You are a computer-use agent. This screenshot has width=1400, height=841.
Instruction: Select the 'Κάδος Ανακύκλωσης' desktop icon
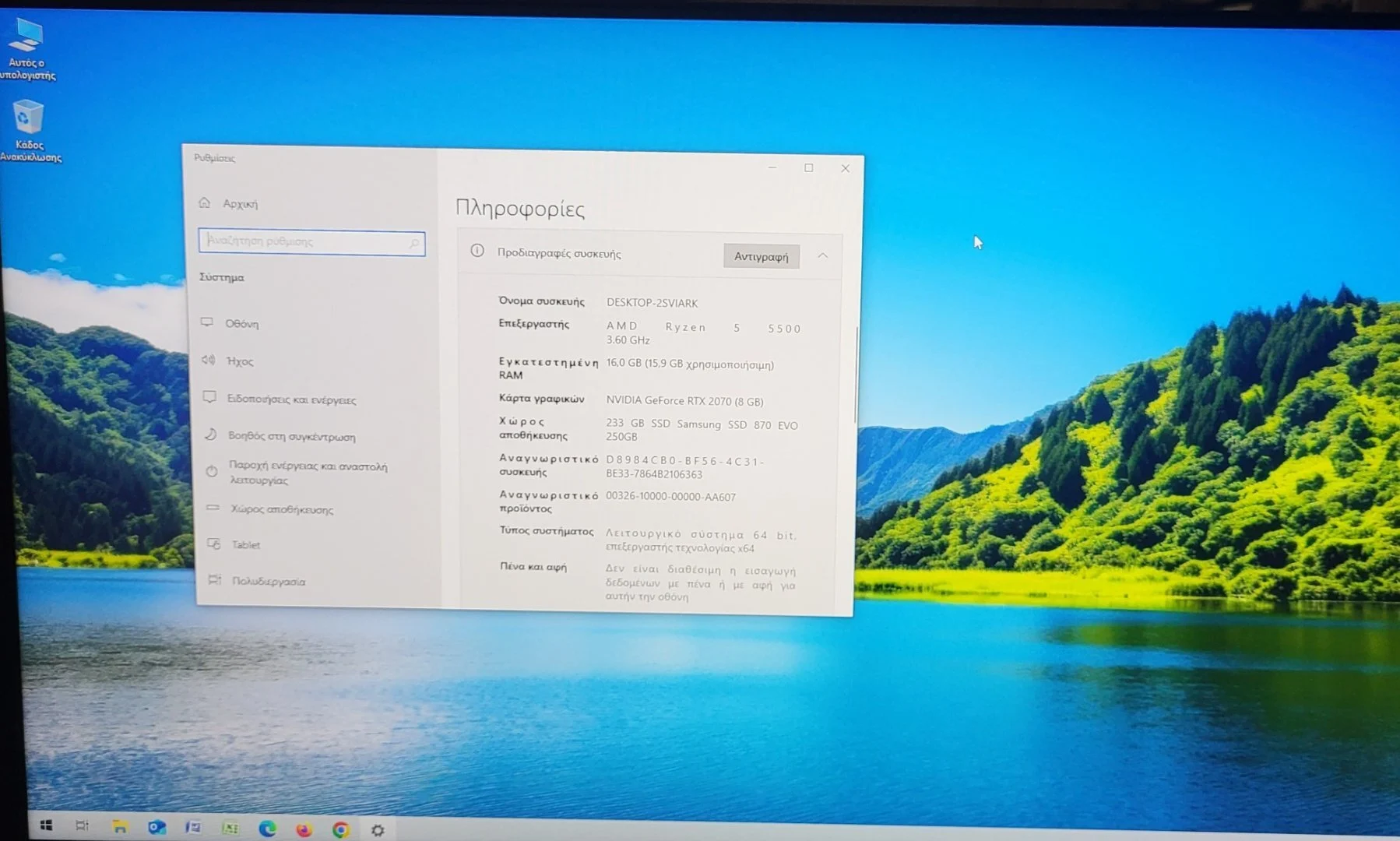pyautogui.click(x=29, y=131)
